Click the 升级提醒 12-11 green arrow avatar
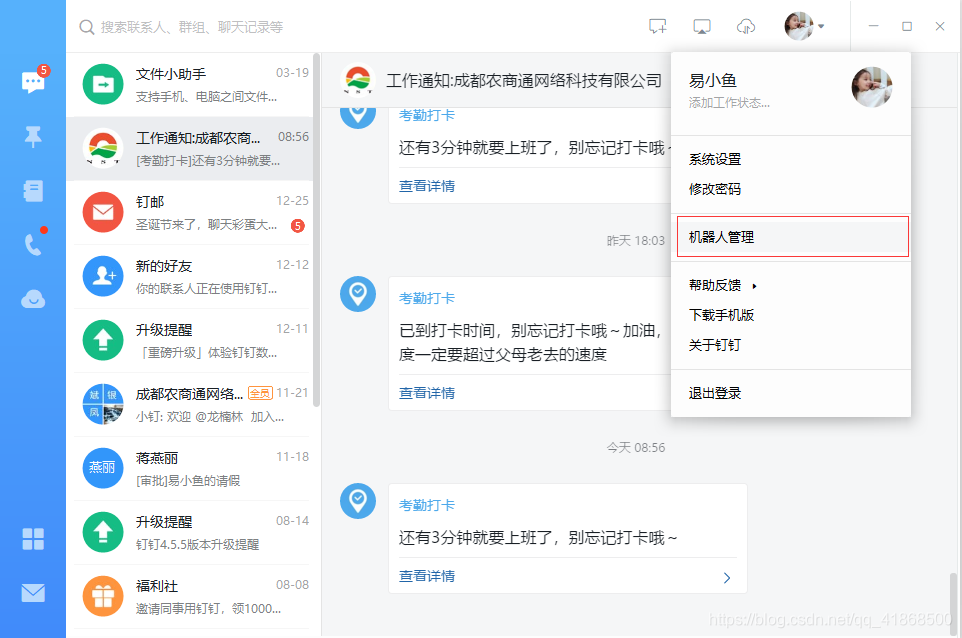 pyautogui.click(x=102, y=340)
